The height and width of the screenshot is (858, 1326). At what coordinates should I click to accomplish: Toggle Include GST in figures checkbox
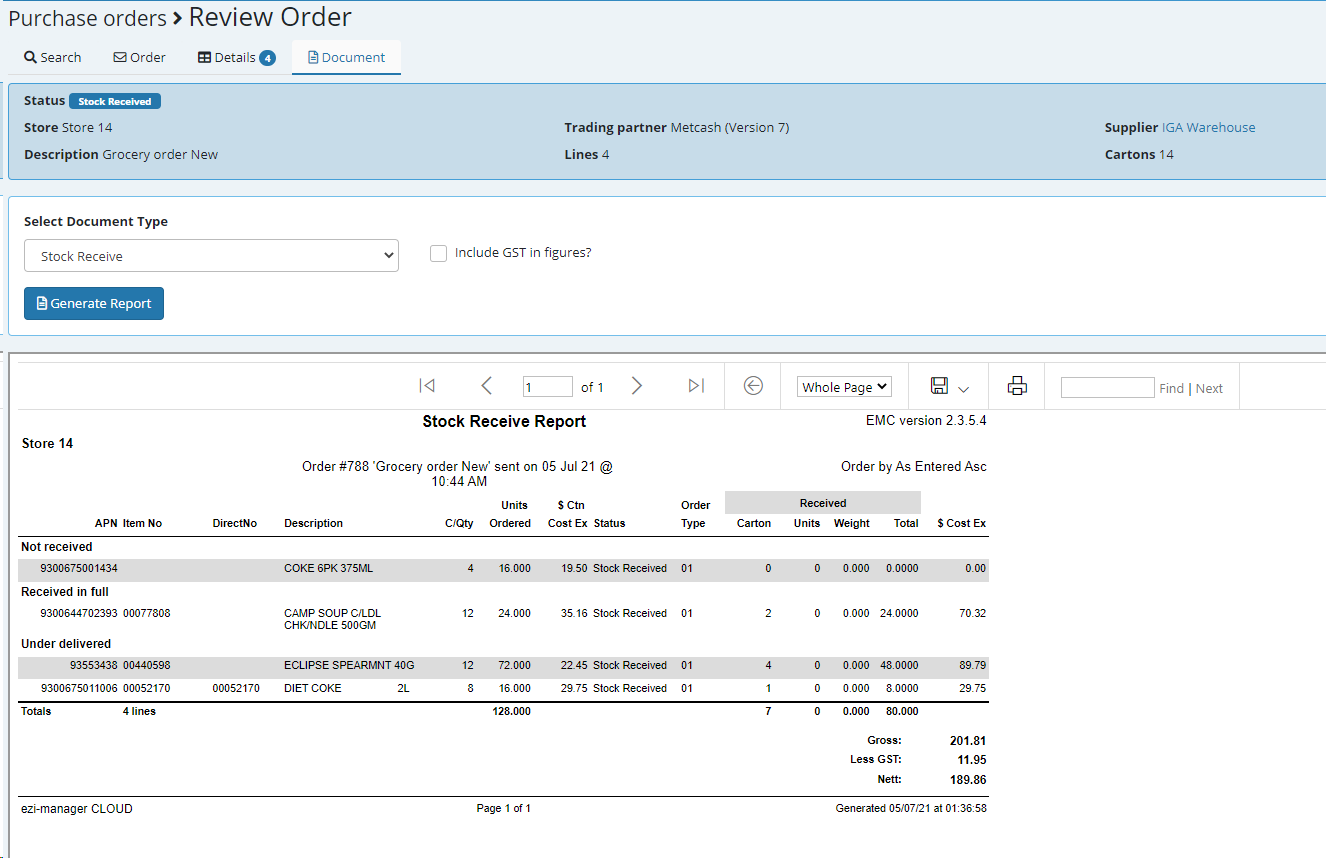tap(438, 253)
